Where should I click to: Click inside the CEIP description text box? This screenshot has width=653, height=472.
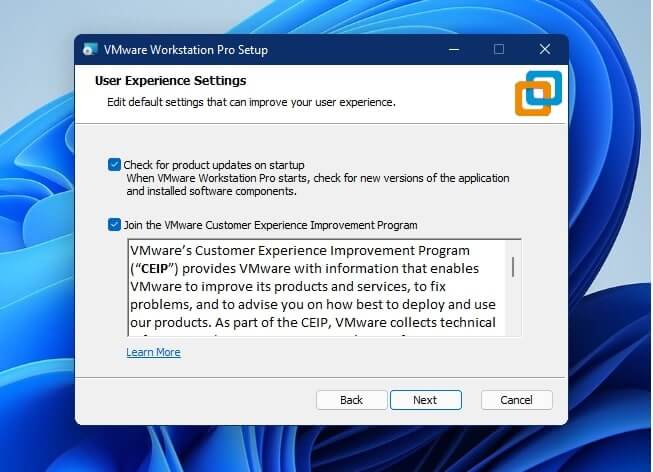[317, 287]
